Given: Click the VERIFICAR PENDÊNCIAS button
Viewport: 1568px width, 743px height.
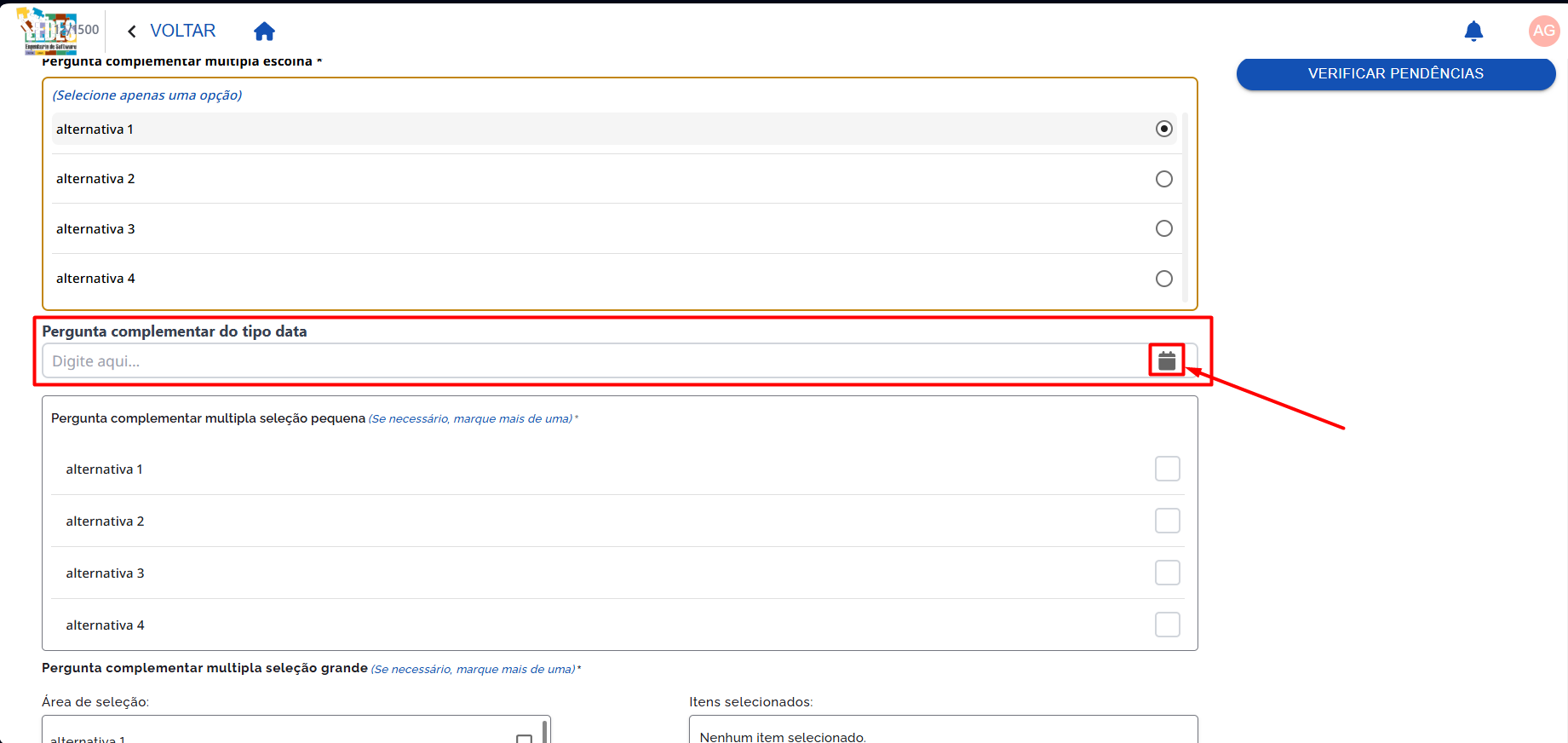Looking at the screenshot, I should pos(1396,74).
